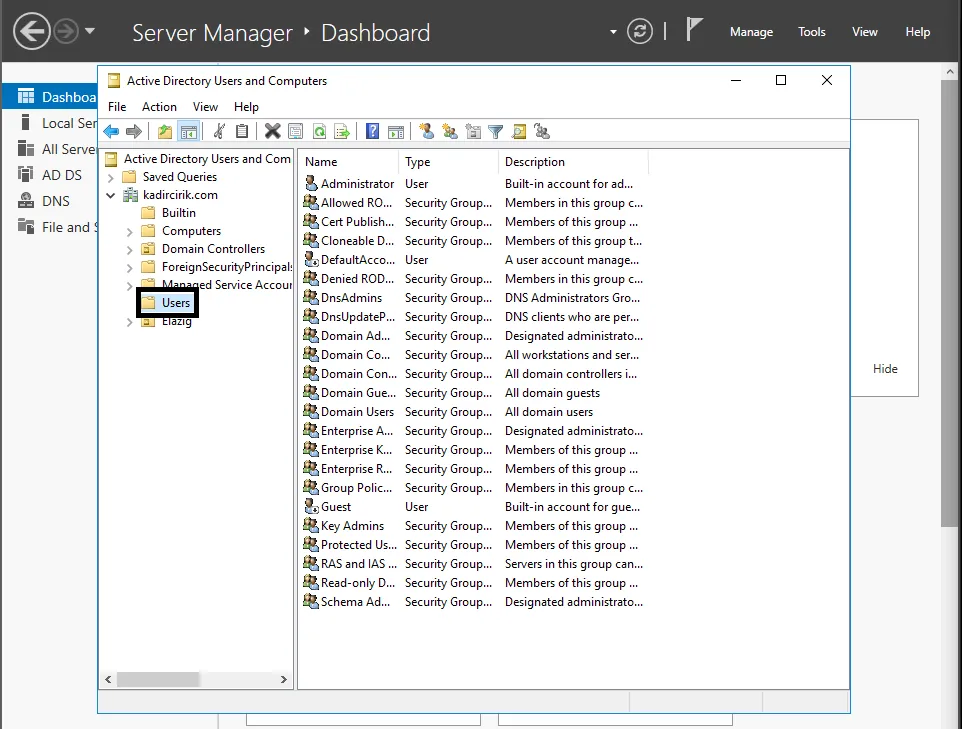Image resolution: width=962 pixels, height=729 pixels.
Task: Click the Cut scissors toolbar icon
Action: pyautogui.click(x=219, y=131)
